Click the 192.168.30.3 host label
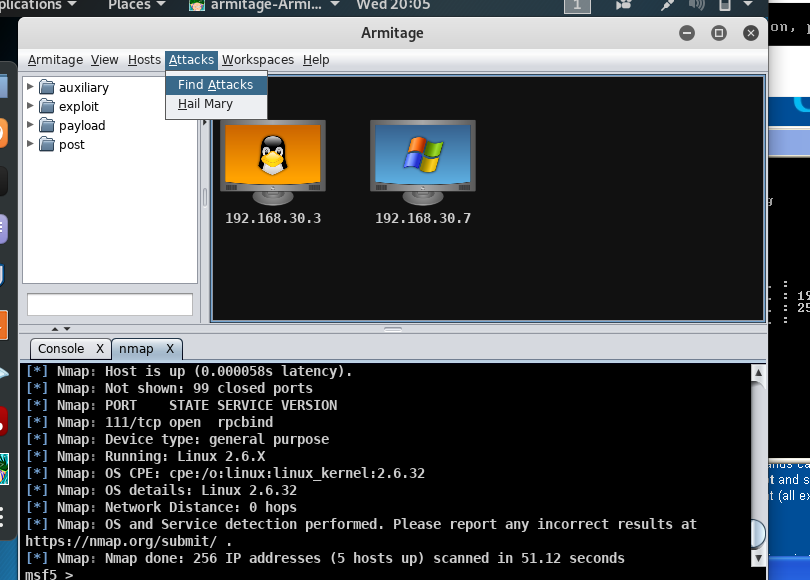The height and width of the screenshot is (580, 810). (x=273, y=218)
